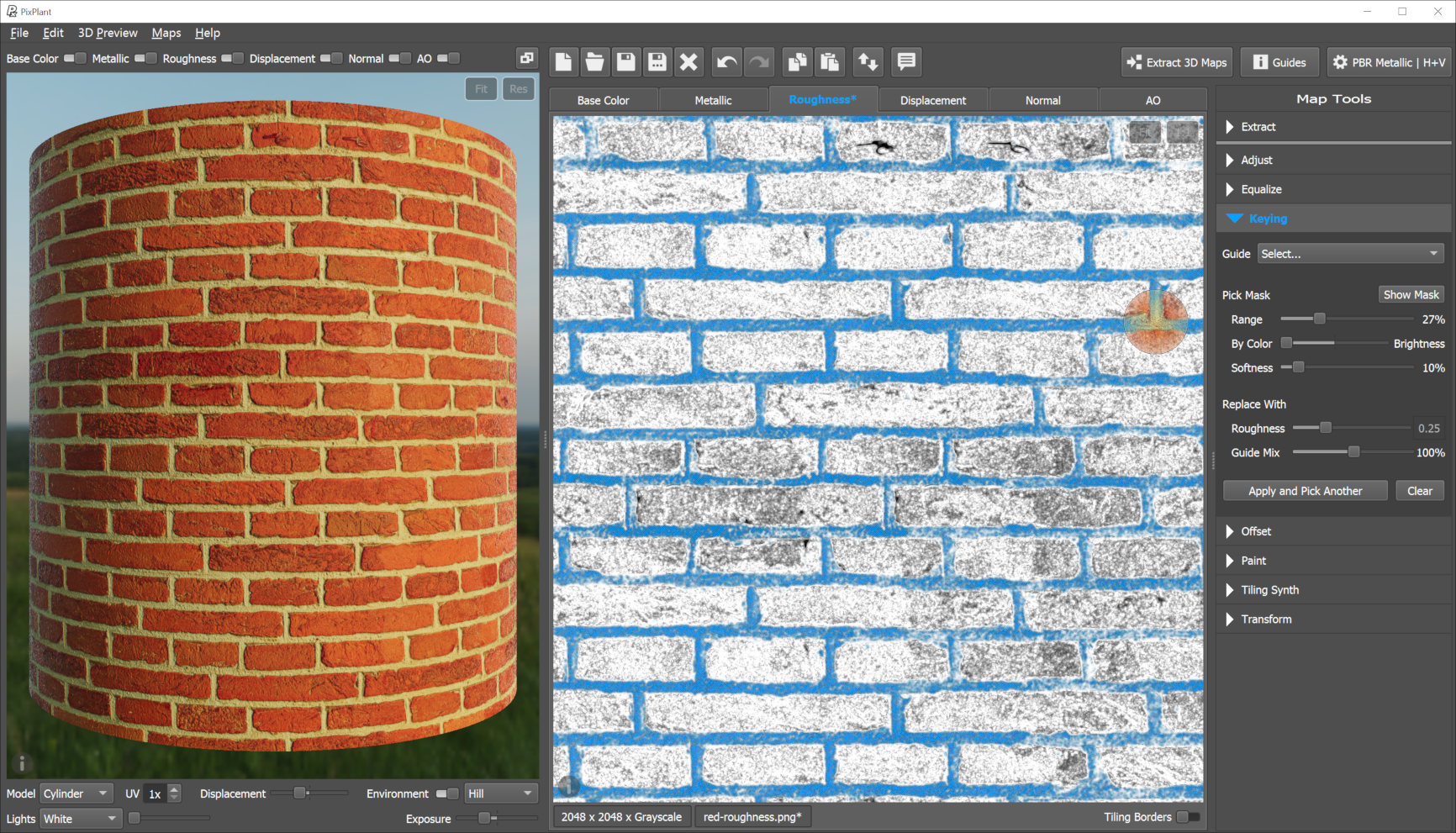The height and width of the screenshot is (833, 1456).
Task: Undo the last action
Action: [x=726, y=62]
